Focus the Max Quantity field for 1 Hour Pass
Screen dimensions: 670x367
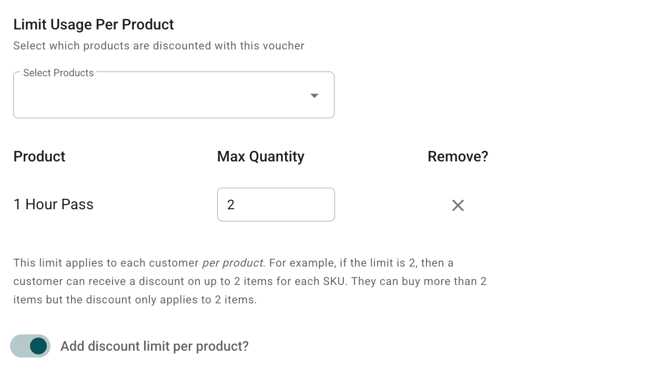click(276, 205)
